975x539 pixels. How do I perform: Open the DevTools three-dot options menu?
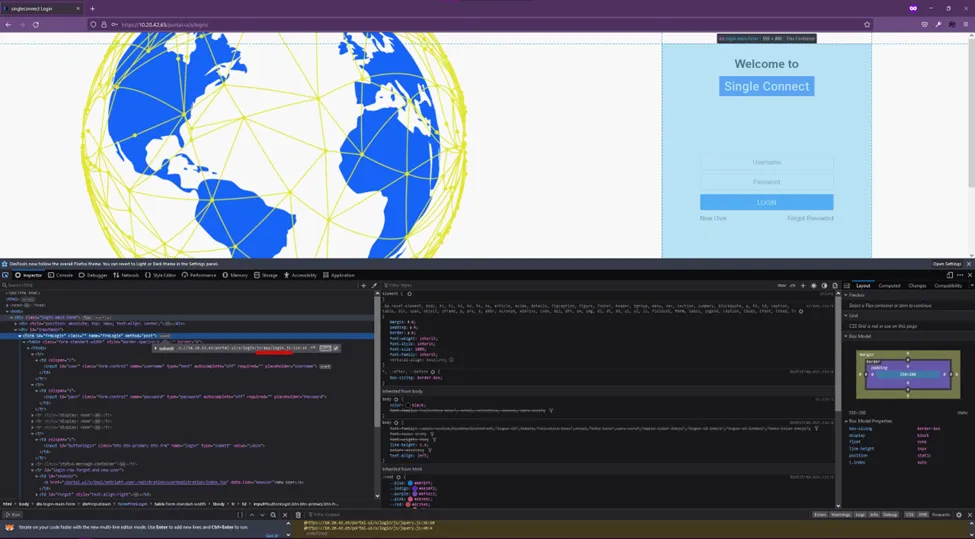click(x=959, y=275)
